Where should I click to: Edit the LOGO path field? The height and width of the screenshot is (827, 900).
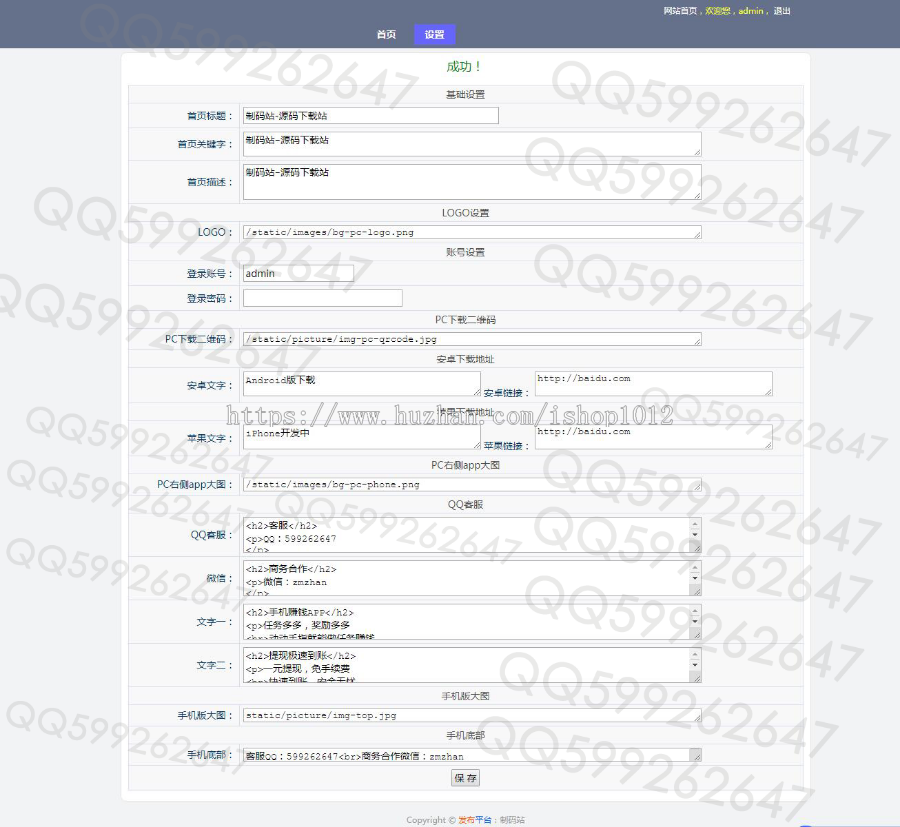(x=472, y=232)
